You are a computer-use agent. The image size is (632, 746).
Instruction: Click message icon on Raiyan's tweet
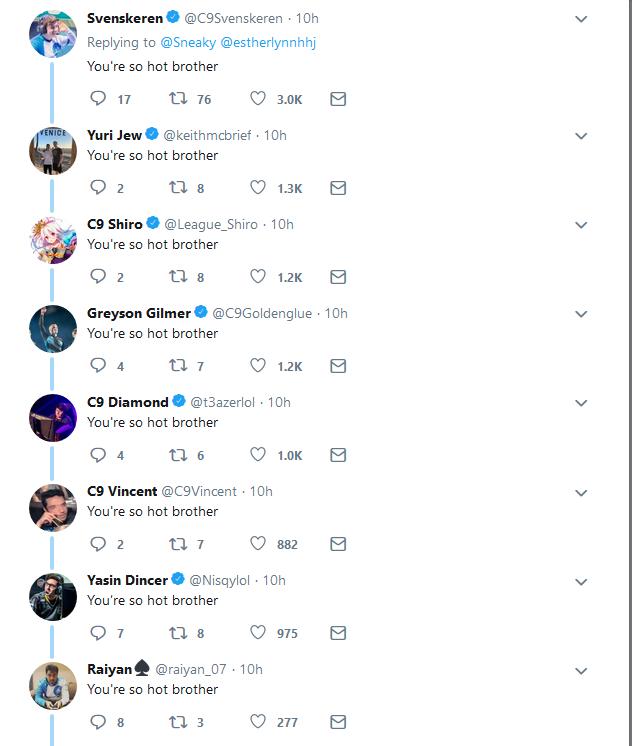point(338,722)
